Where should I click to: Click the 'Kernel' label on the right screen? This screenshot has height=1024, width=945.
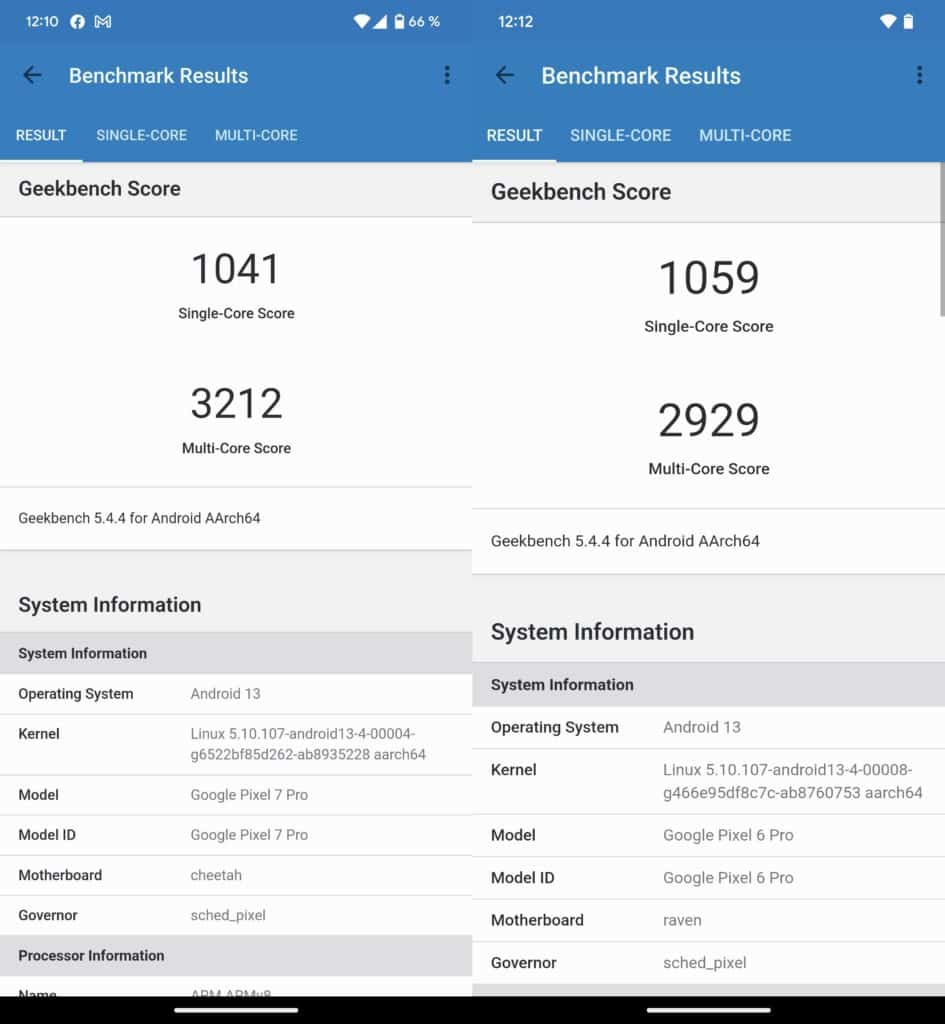pos(514,771)
